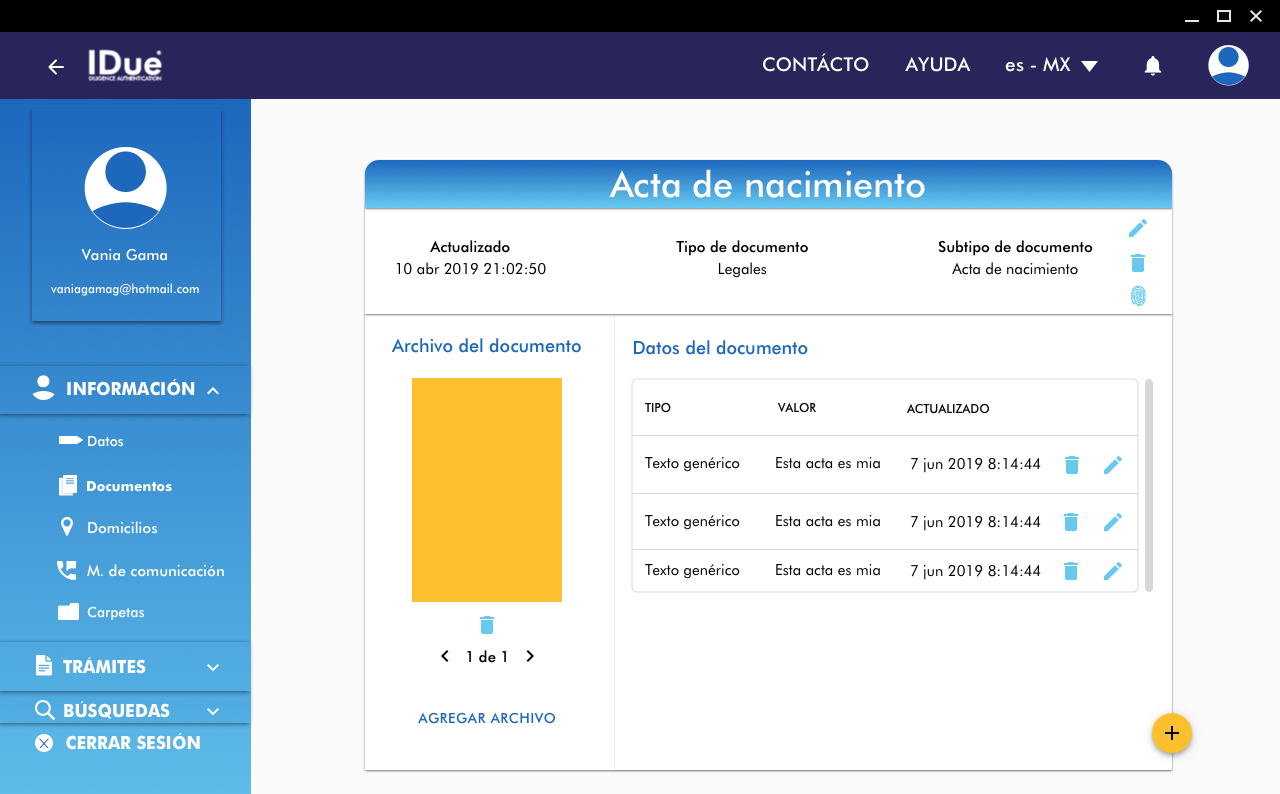Open the CONTÁCTO menu item
Viewport: 1280px width, 794px height.
[815, 65]
